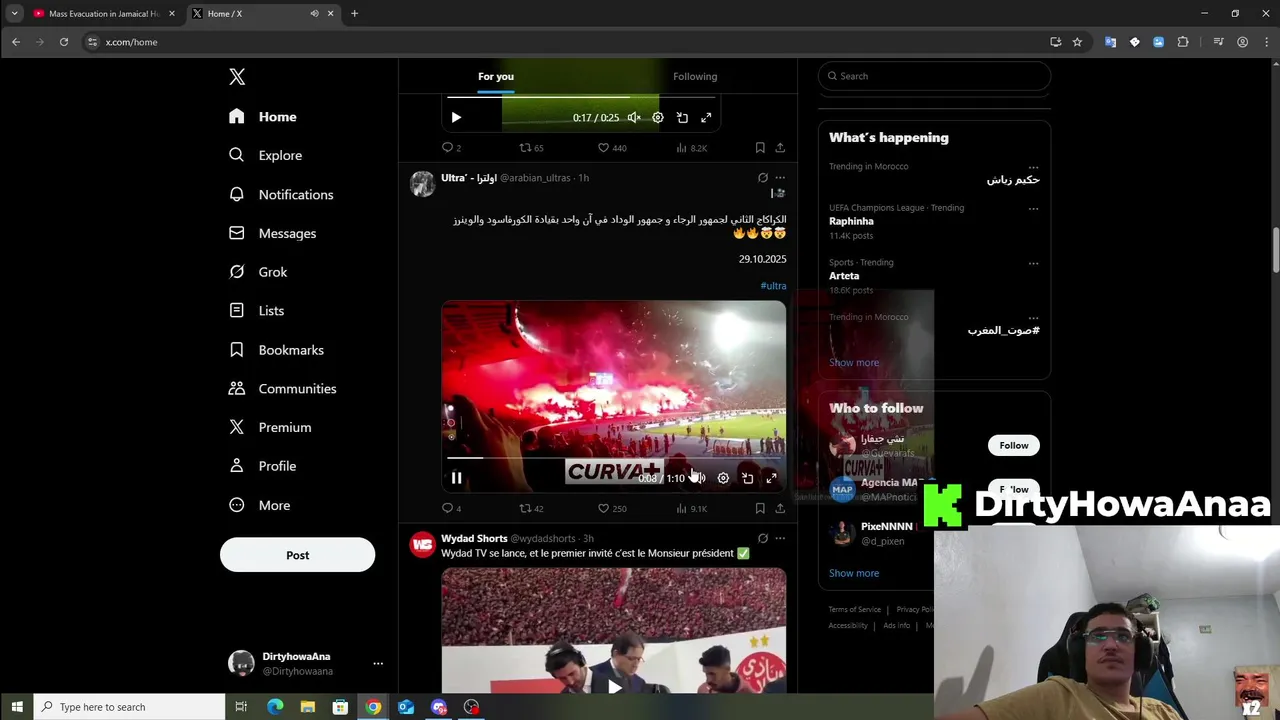This screenshot has width=1280, height=720.
Task: Switch to the Following tab
Action: point(695,76)
